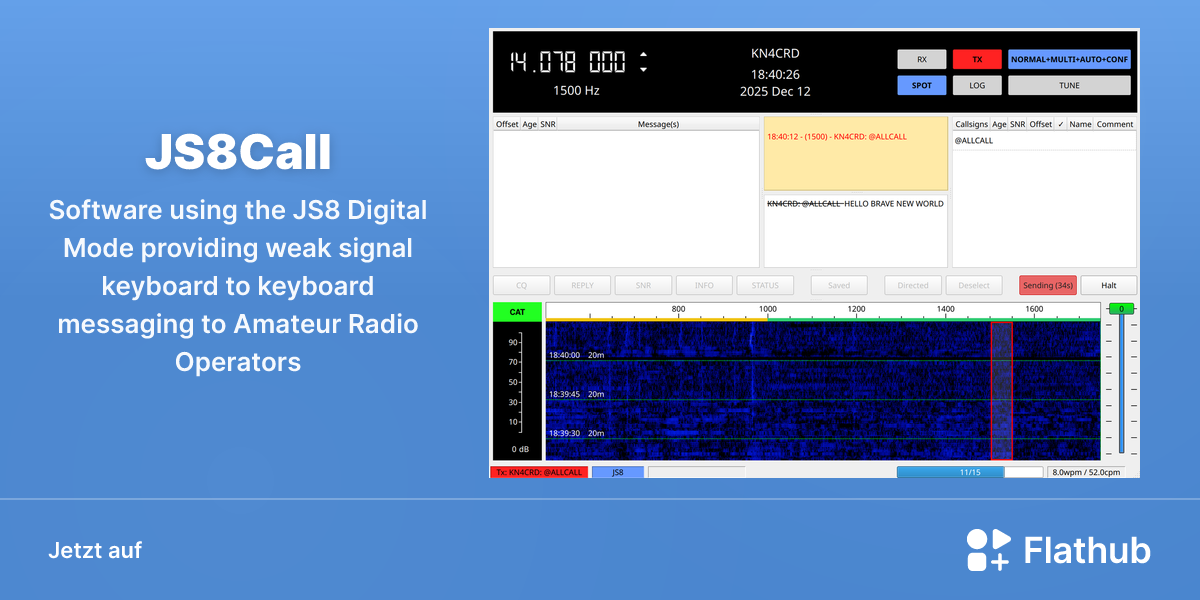Click the JS8 mode indicator in status bar
Screen dimensions: 1200x600
(617, 472)
